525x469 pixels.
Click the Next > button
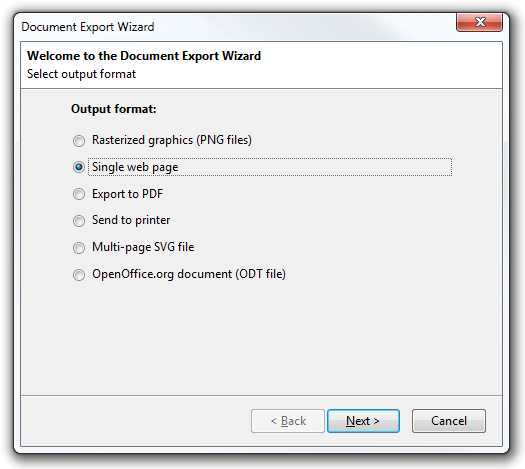(363, 421)
